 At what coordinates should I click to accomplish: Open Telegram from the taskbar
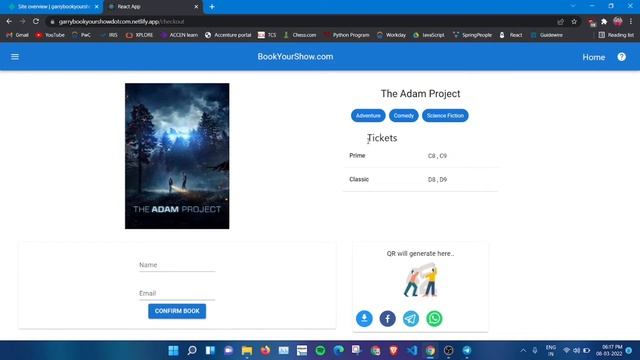pyautogui.click(x=467, y=351)
